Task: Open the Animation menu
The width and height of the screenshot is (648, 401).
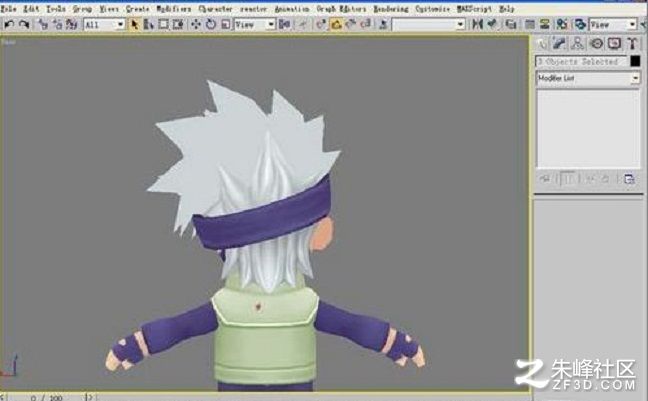Action: [292, 9]
